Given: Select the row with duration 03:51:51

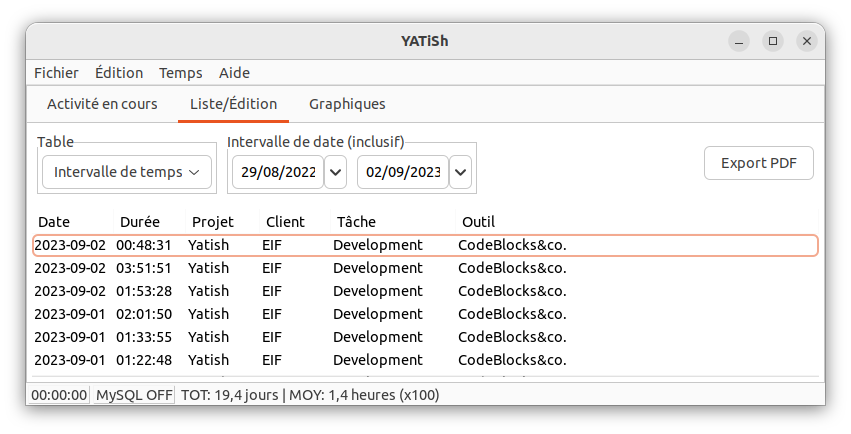Looking at the screenshot, I should click(x=425, y=268).
